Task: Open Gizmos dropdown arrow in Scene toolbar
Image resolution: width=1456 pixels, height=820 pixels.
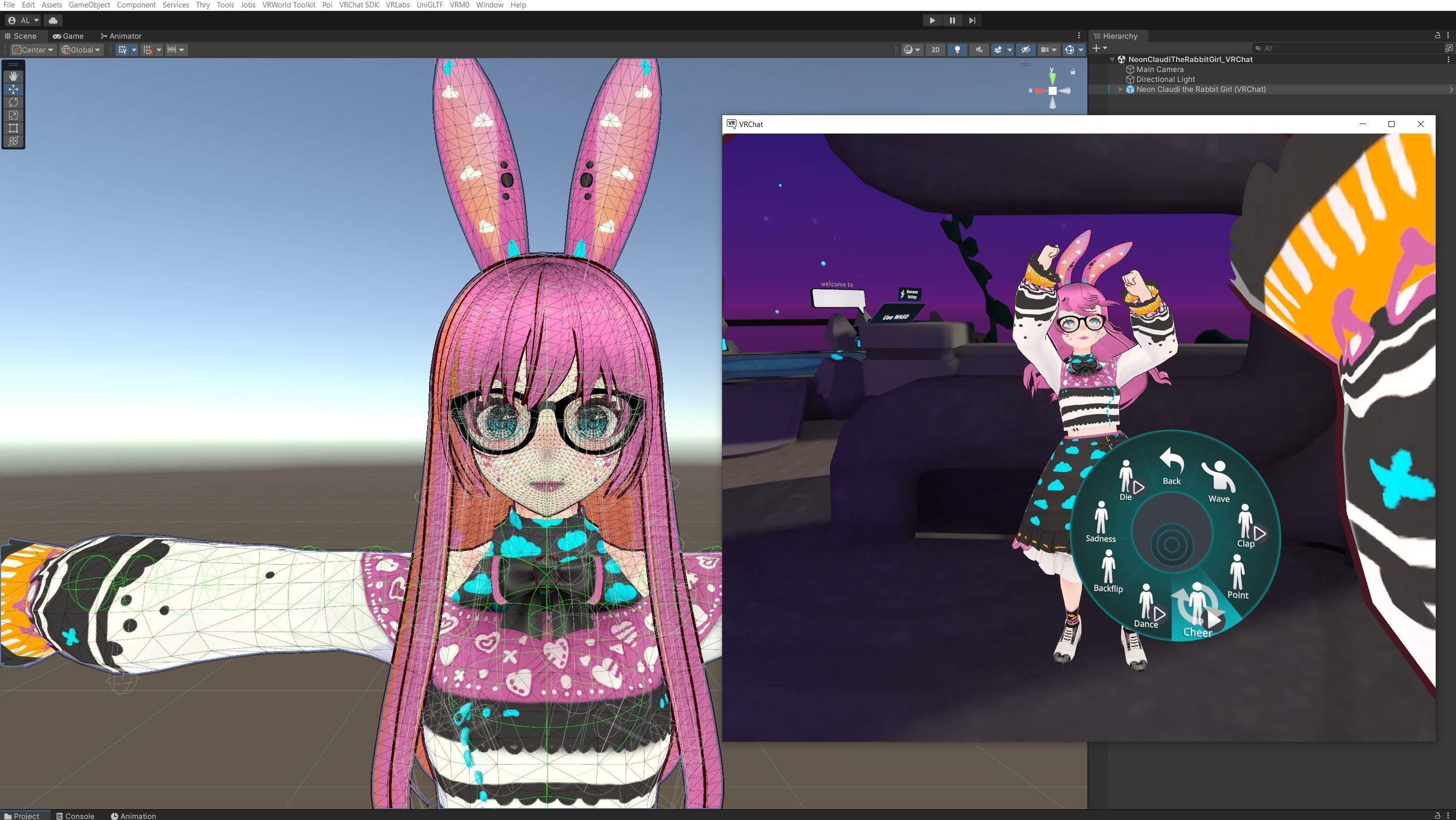Action: click(x=1080, y=50)
